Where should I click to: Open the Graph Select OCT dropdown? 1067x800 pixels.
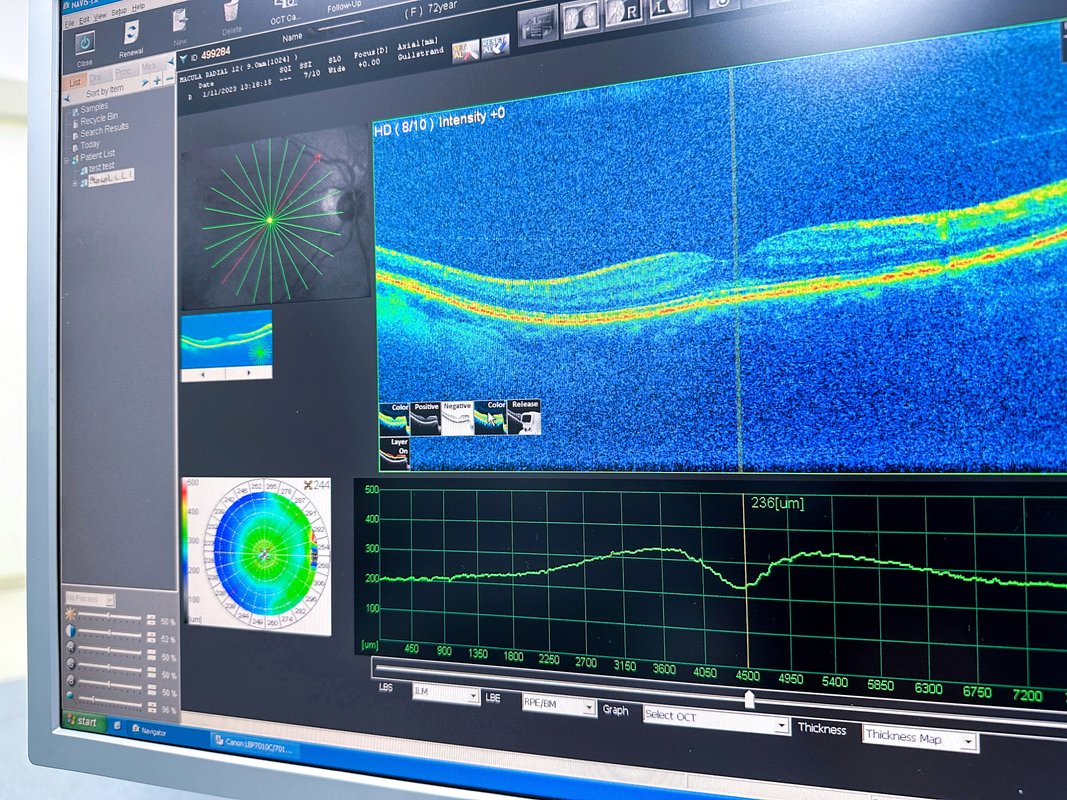click(x=715, y=718)
